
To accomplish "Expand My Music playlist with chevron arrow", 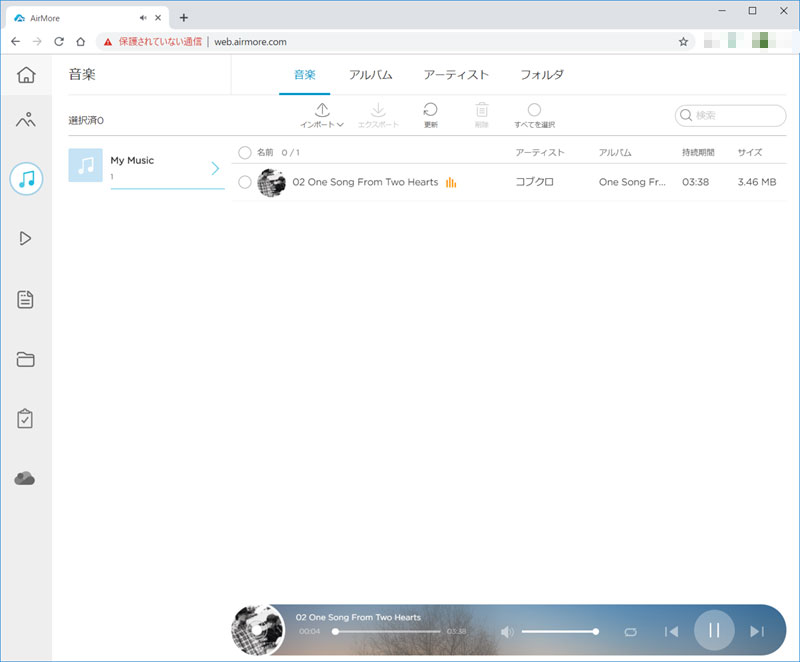I will (x=214, y=168).
